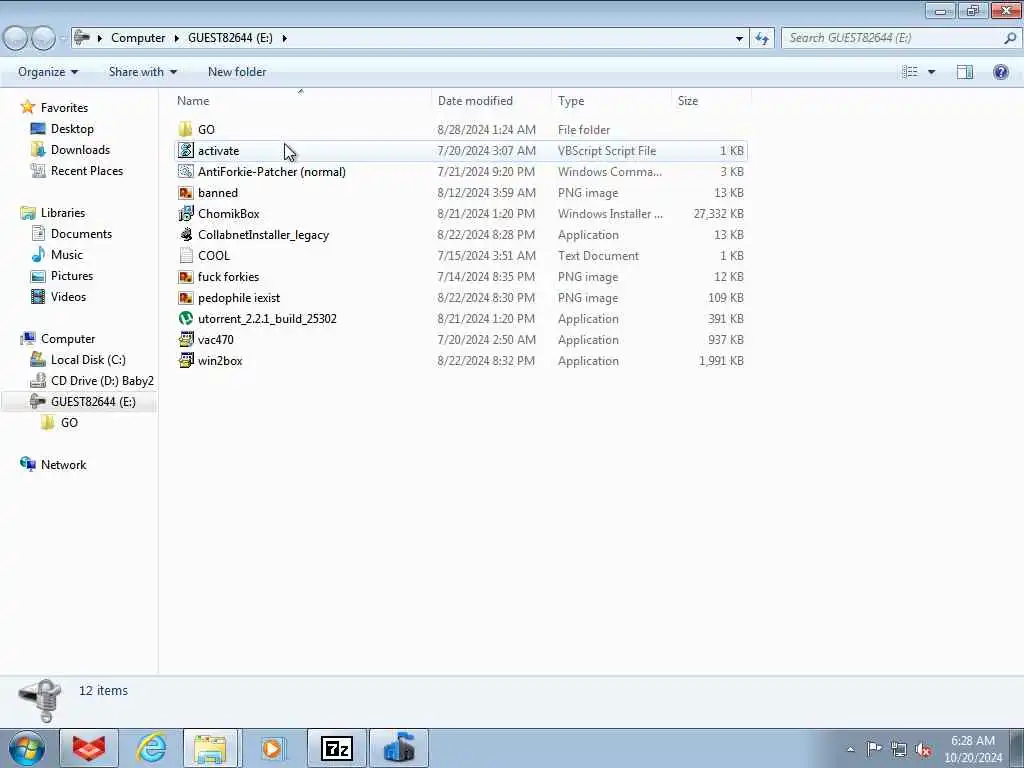
Task: Open the GO subfolder in navigation tree
Action: tap(69, 423)
